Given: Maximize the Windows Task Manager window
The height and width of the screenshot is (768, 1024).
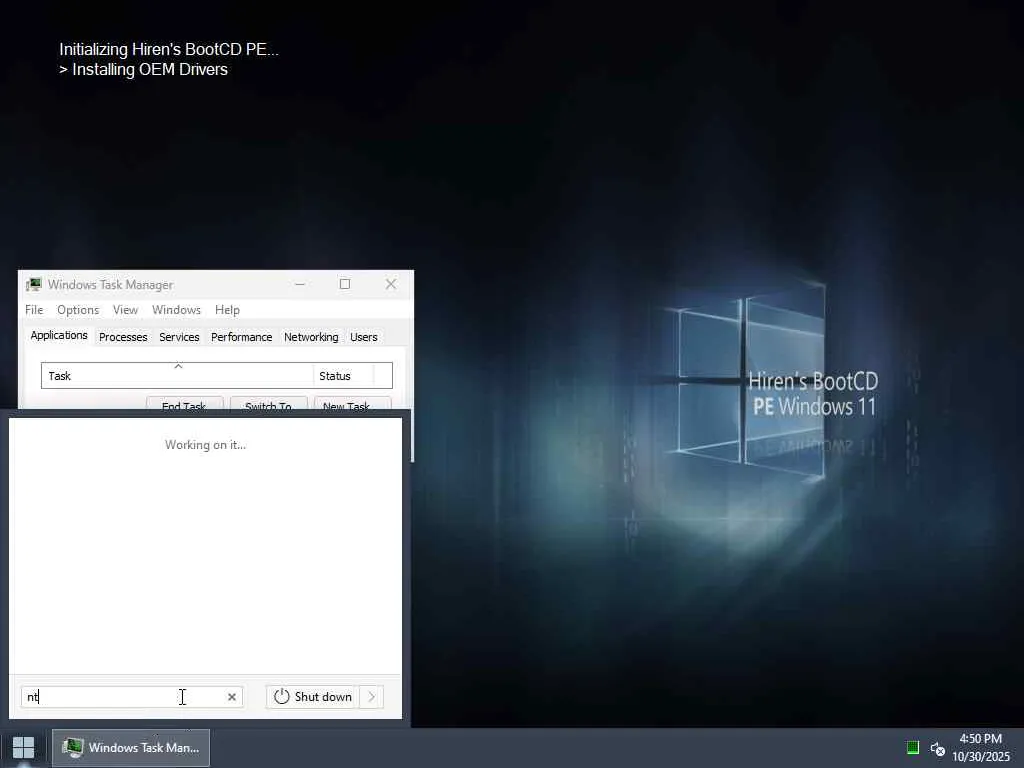Looking at the screenshot, I should [345, 284].
